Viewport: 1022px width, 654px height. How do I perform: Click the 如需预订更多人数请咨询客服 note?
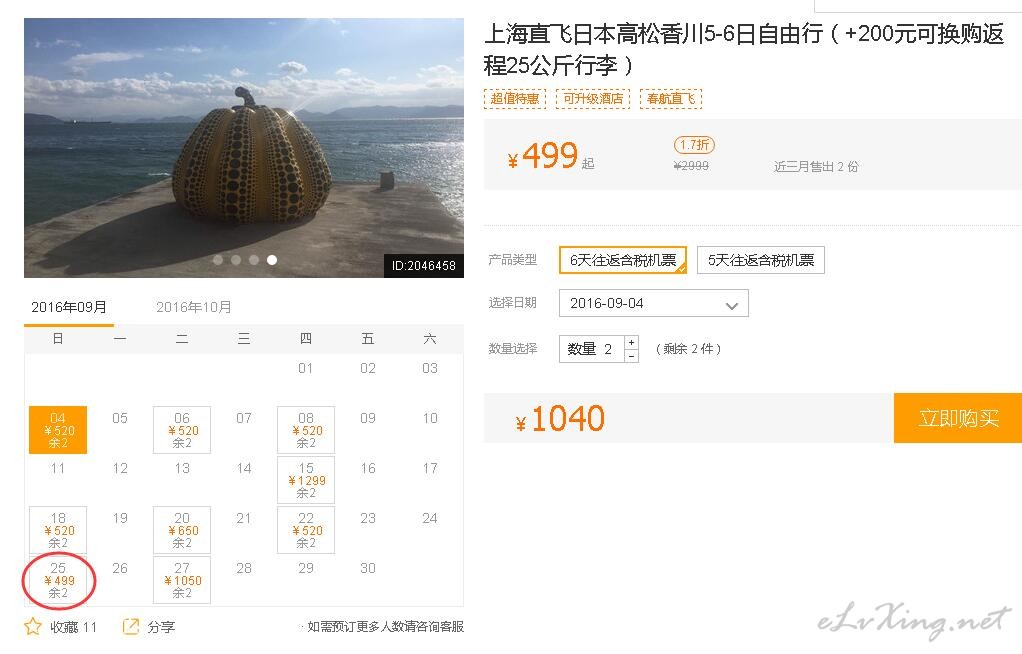[386, 627]
